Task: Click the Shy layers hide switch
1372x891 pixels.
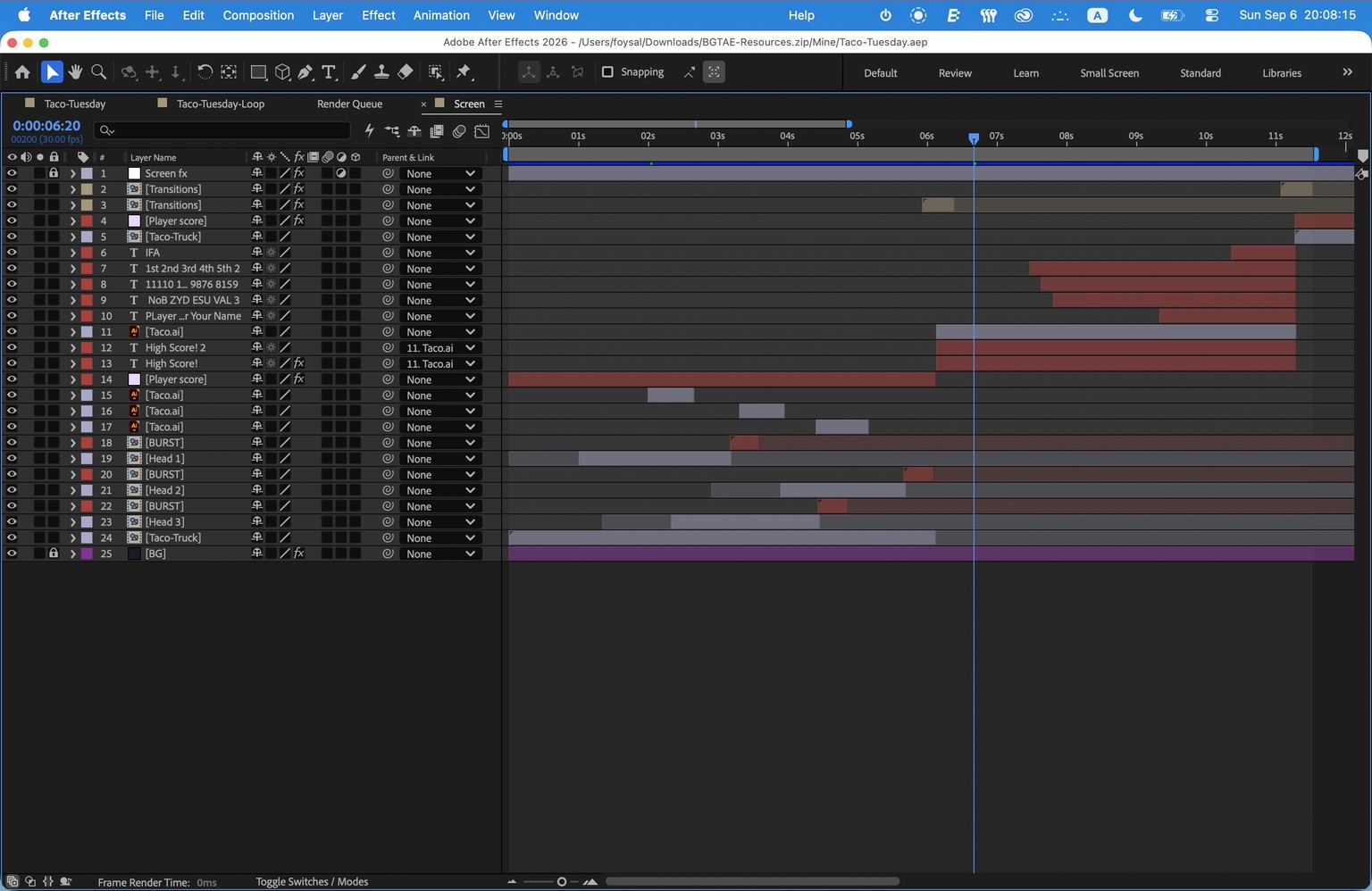Action: click(x=414, y=131)
